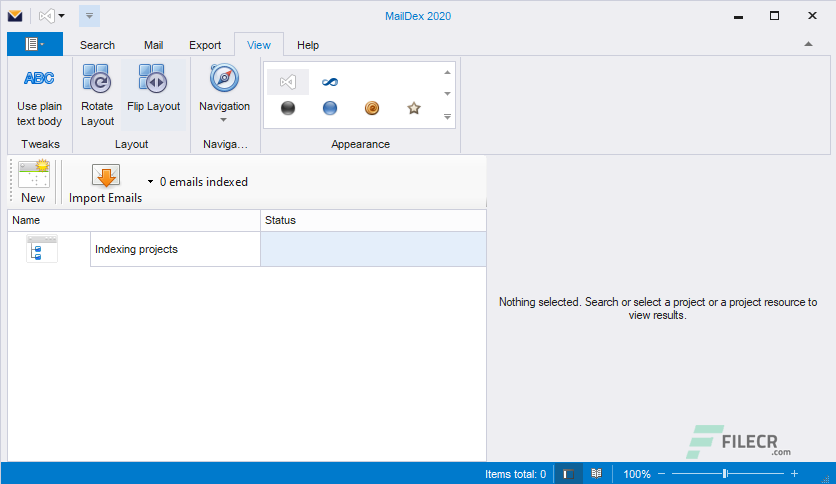Switch to the Mail ribbon tab

coord(154,45)
